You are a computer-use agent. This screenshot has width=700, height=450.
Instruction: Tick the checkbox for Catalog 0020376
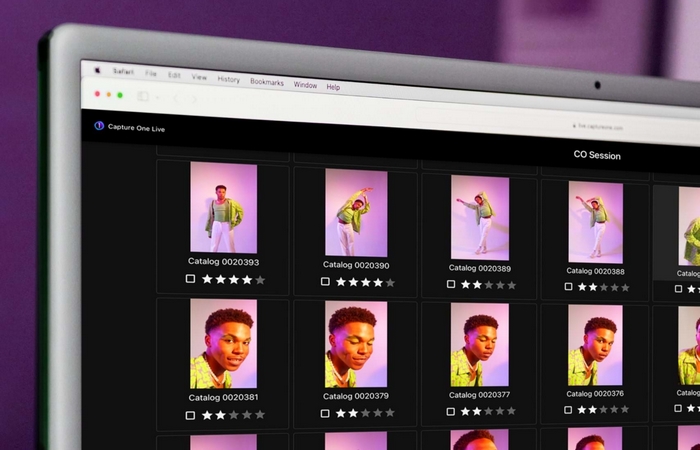pyautogui.click(x=568, y=410)
